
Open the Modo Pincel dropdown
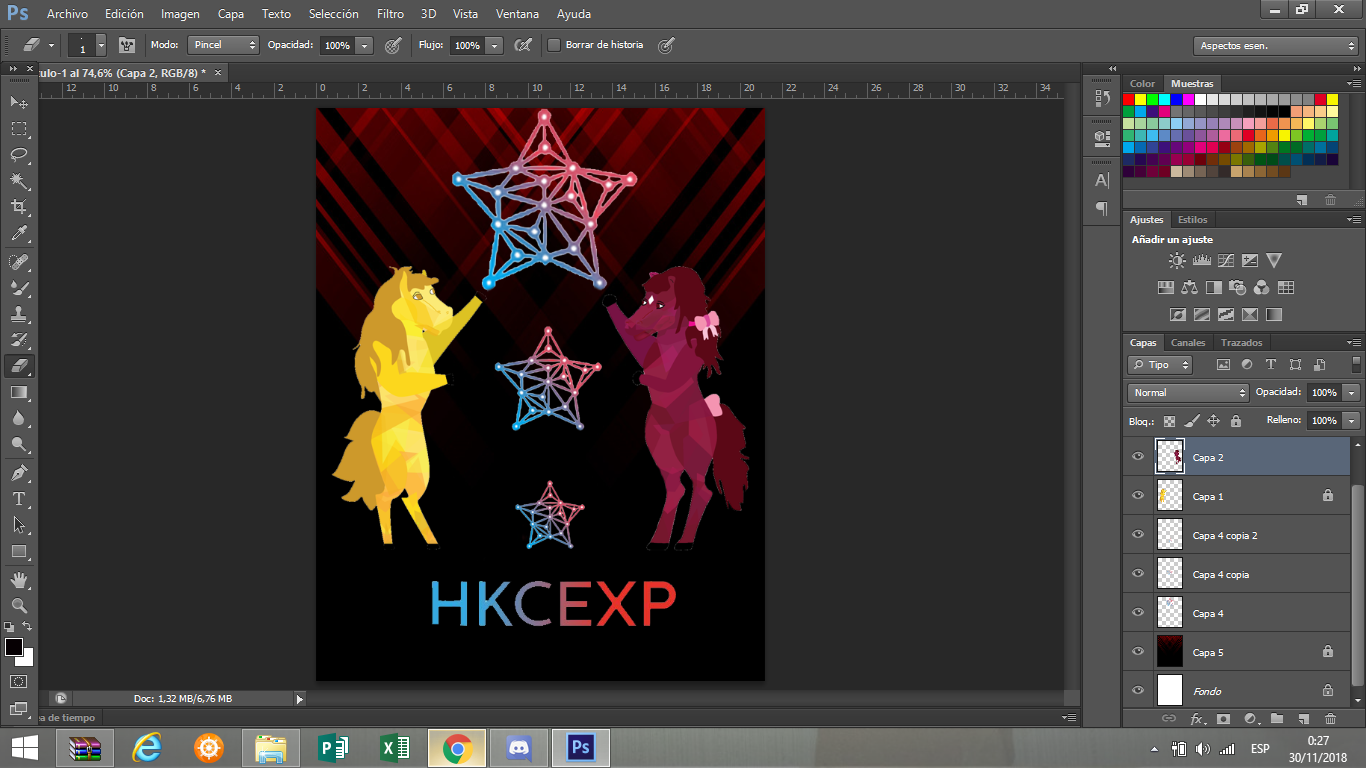coord(223,45)
